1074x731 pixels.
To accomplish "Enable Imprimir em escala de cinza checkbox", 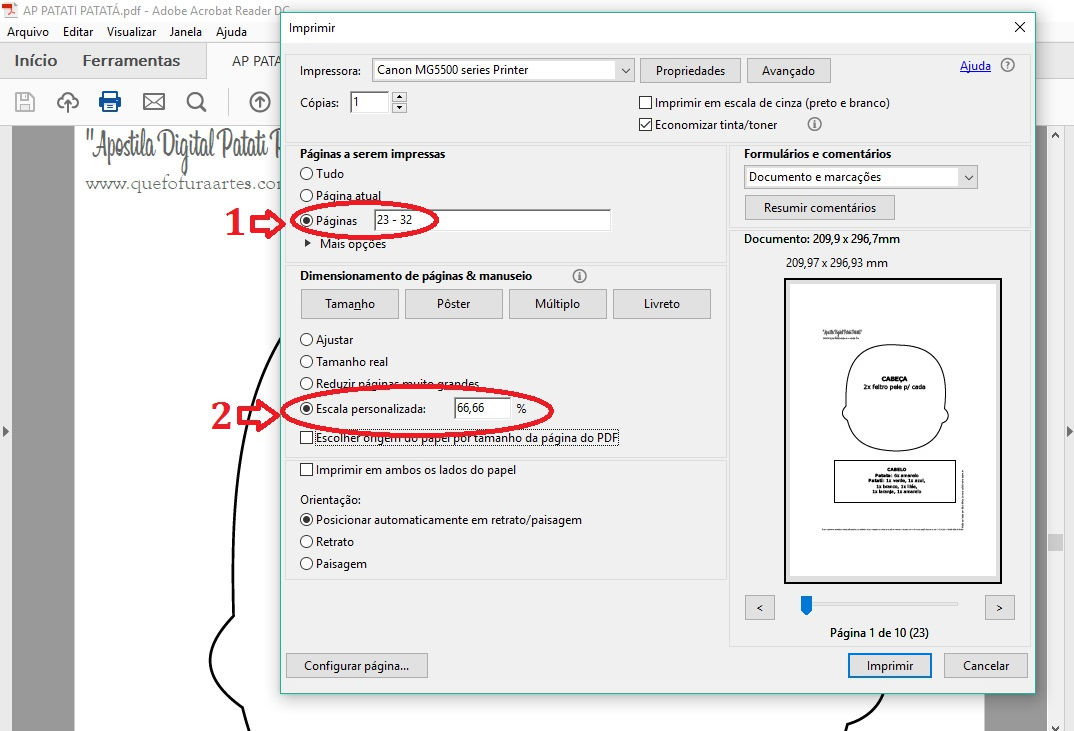I will point(646,103).
